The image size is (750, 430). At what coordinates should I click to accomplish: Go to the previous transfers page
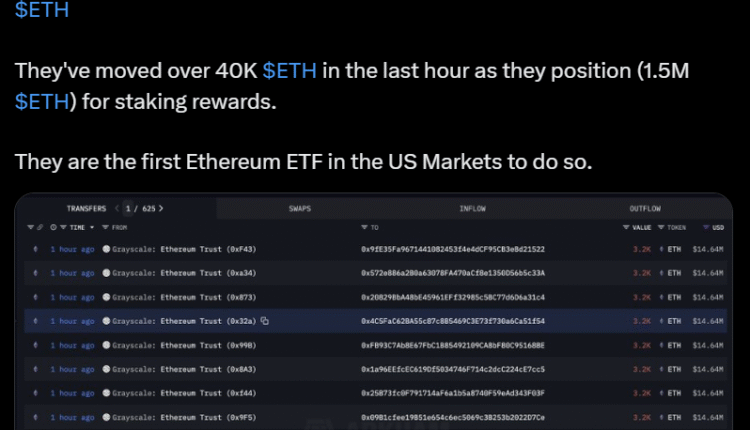(118, 208)
